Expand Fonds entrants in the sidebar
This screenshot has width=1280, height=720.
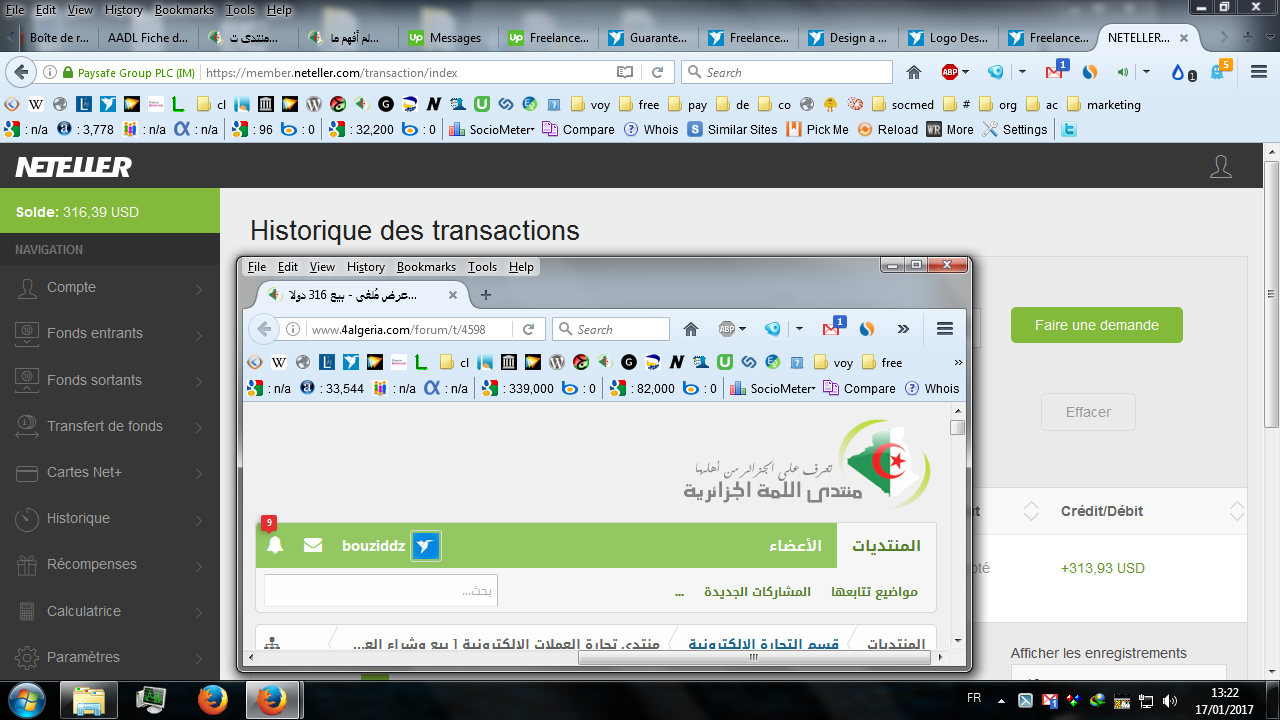click(110, 334)
